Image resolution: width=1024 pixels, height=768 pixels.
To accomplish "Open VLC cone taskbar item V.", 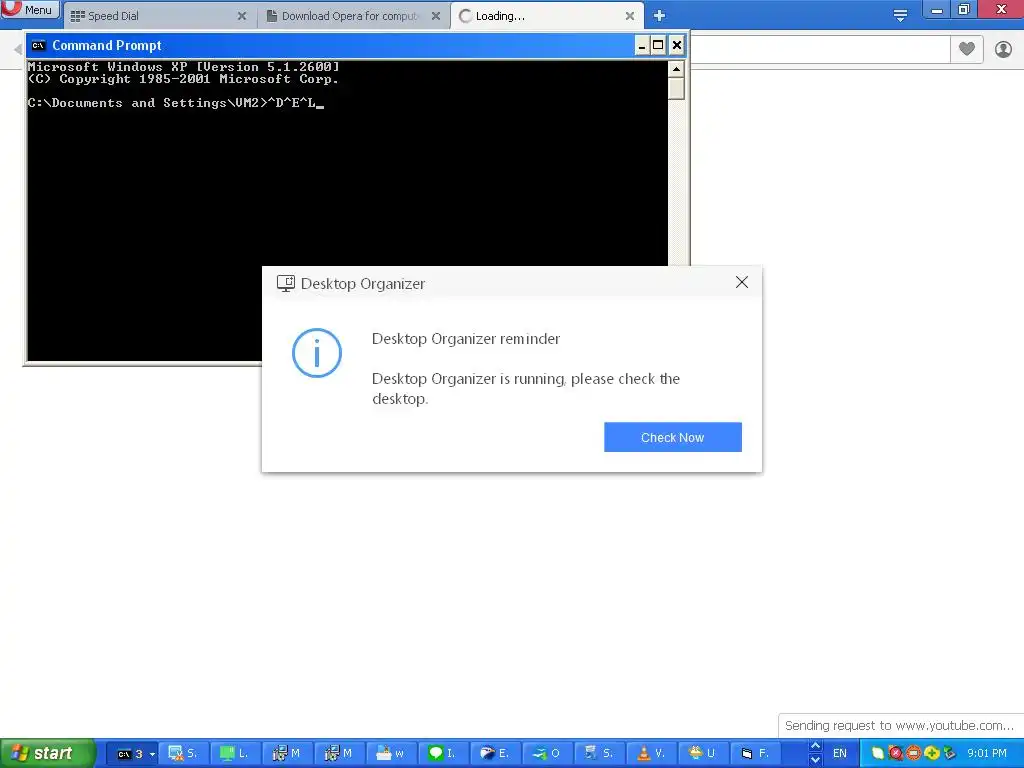I will tap(652, 754).
